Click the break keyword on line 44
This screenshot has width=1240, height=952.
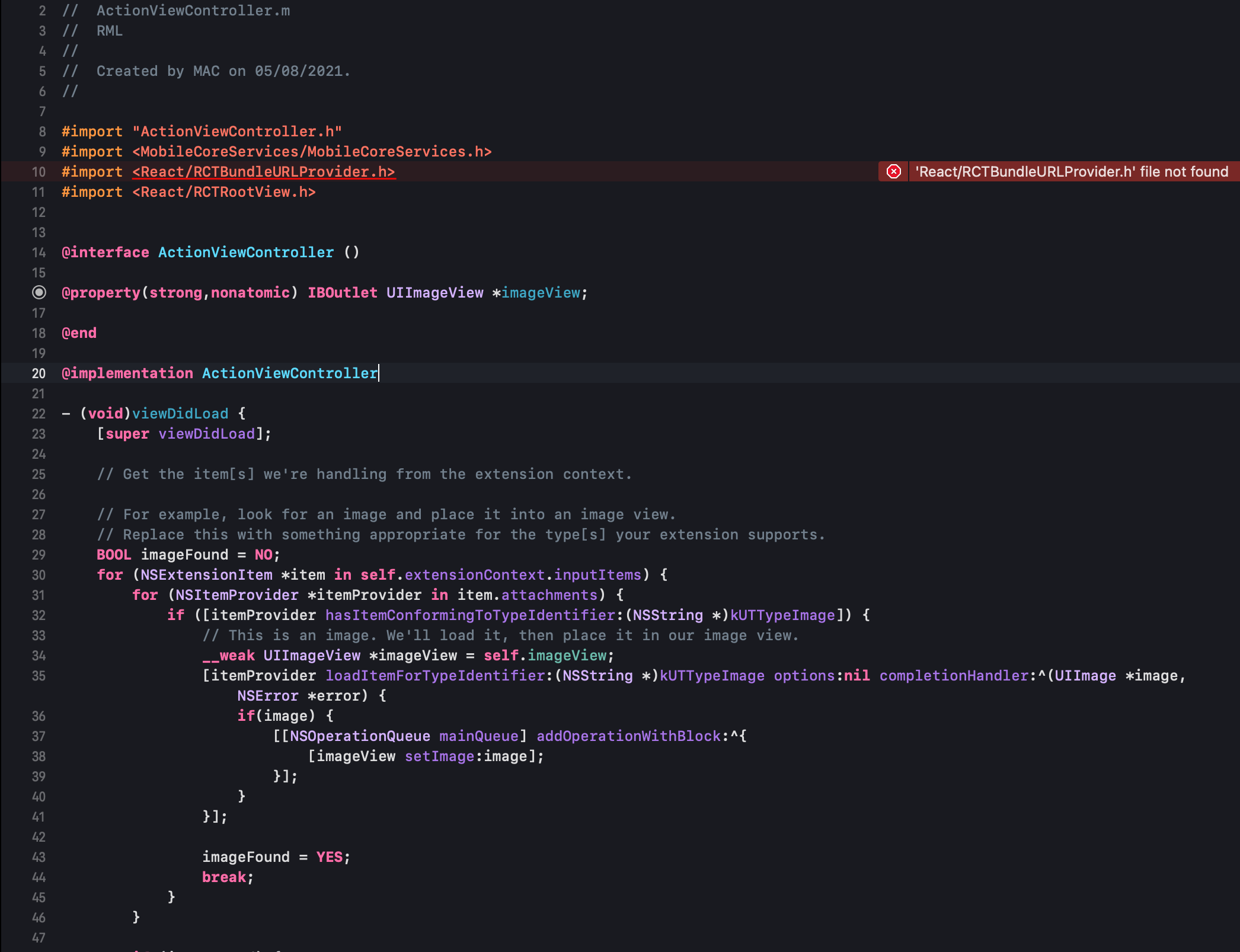[224, 877]
